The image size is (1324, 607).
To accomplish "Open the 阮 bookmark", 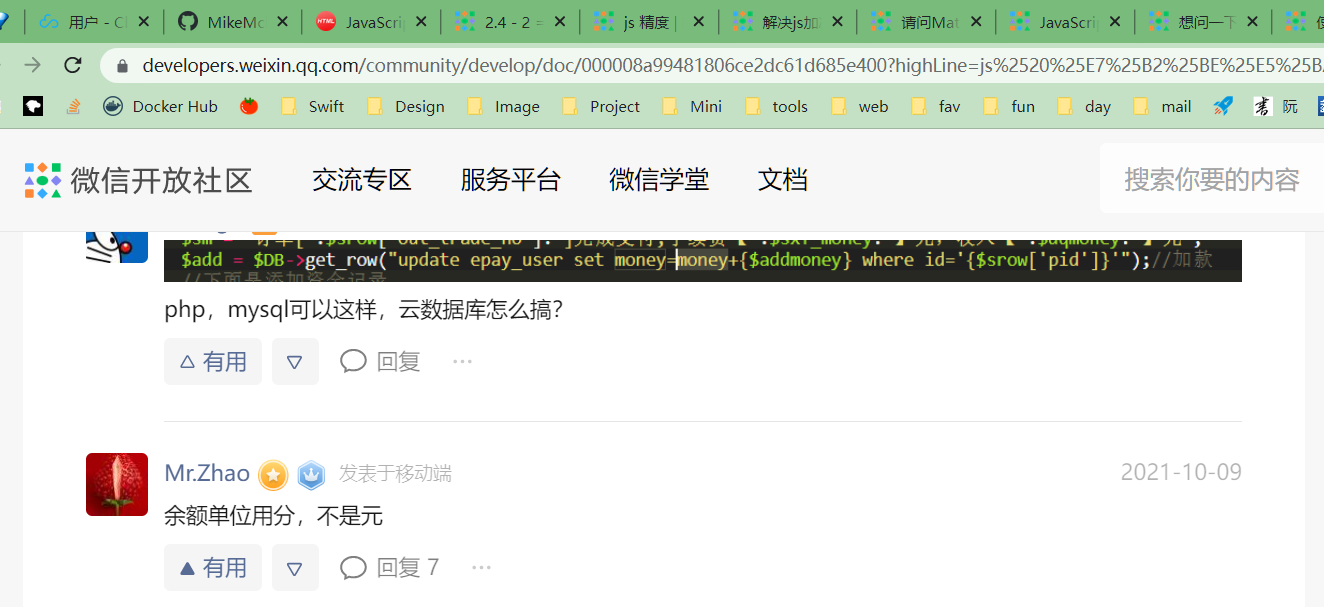I will tap(1276, 106).
